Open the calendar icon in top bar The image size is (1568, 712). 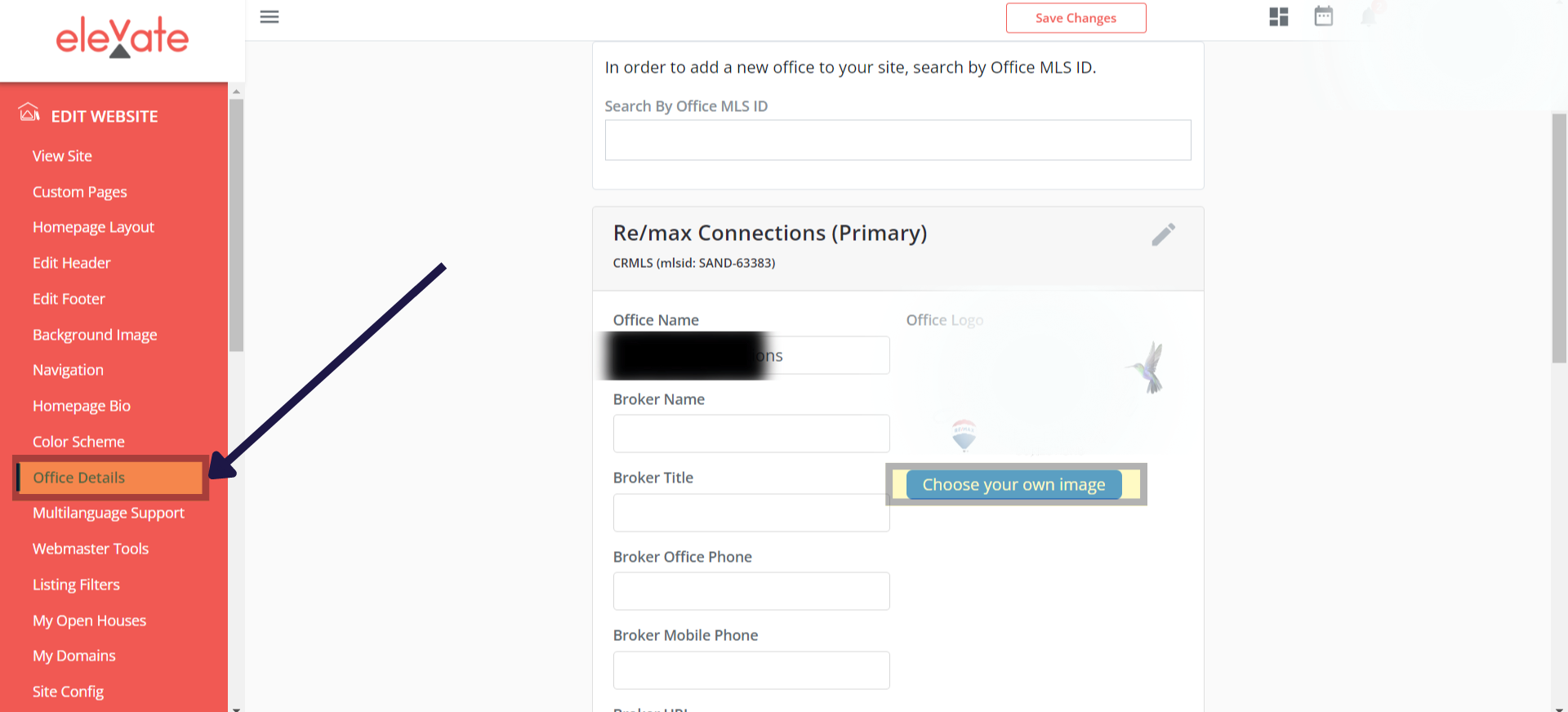[x=1324, y=16]
